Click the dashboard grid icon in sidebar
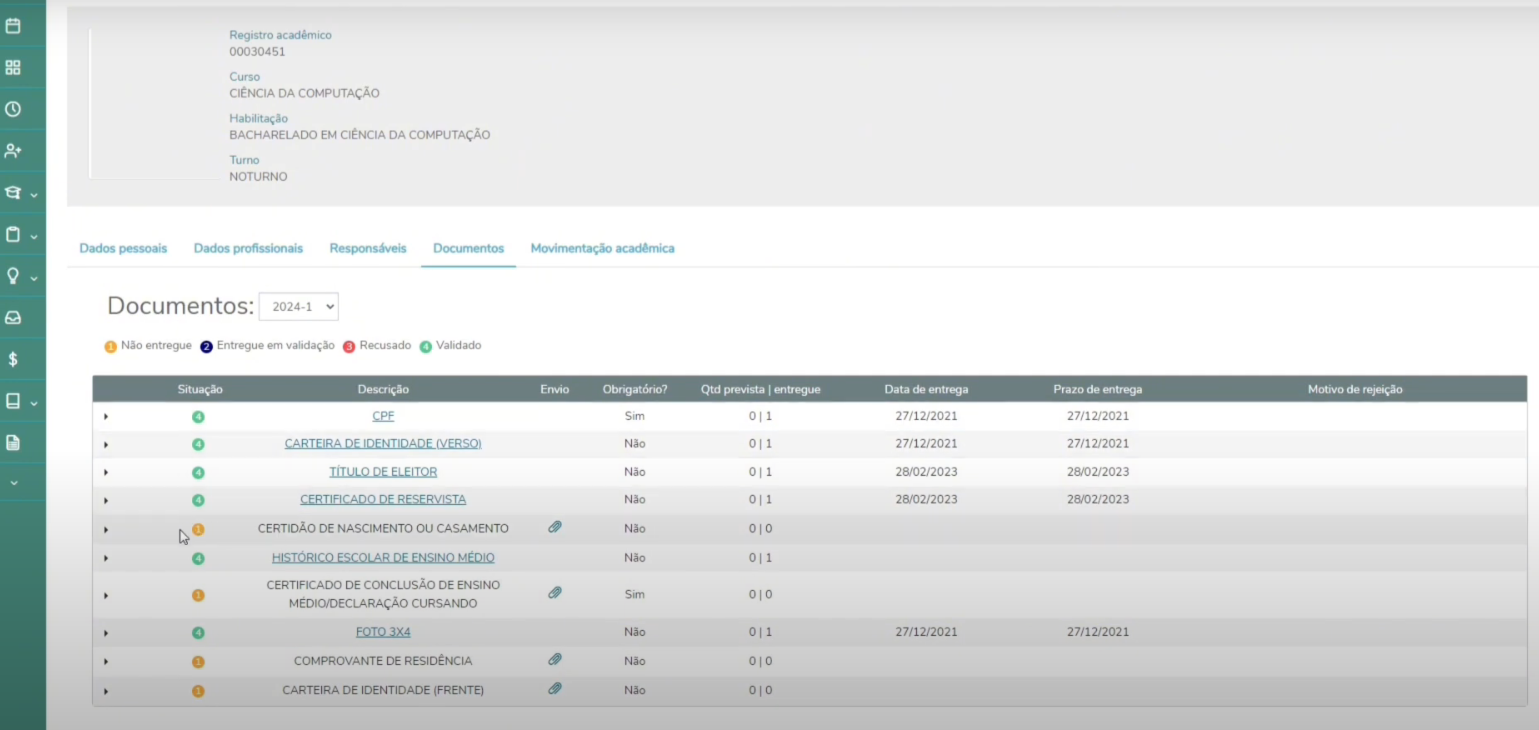Image resolution: width=1539 pixels, height=730 pixels. 13,68
